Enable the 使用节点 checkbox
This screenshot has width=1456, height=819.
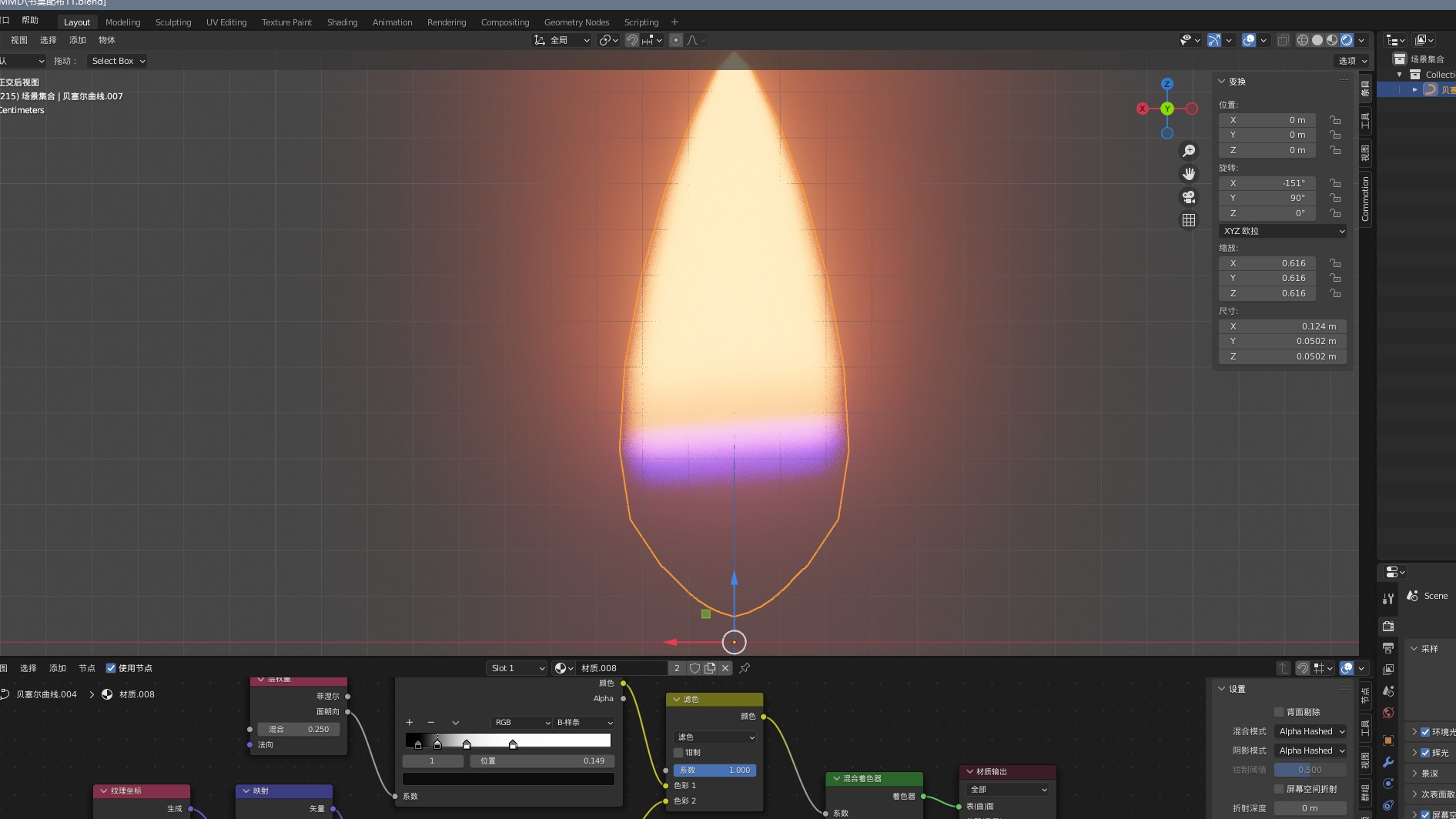pos(111,668)
